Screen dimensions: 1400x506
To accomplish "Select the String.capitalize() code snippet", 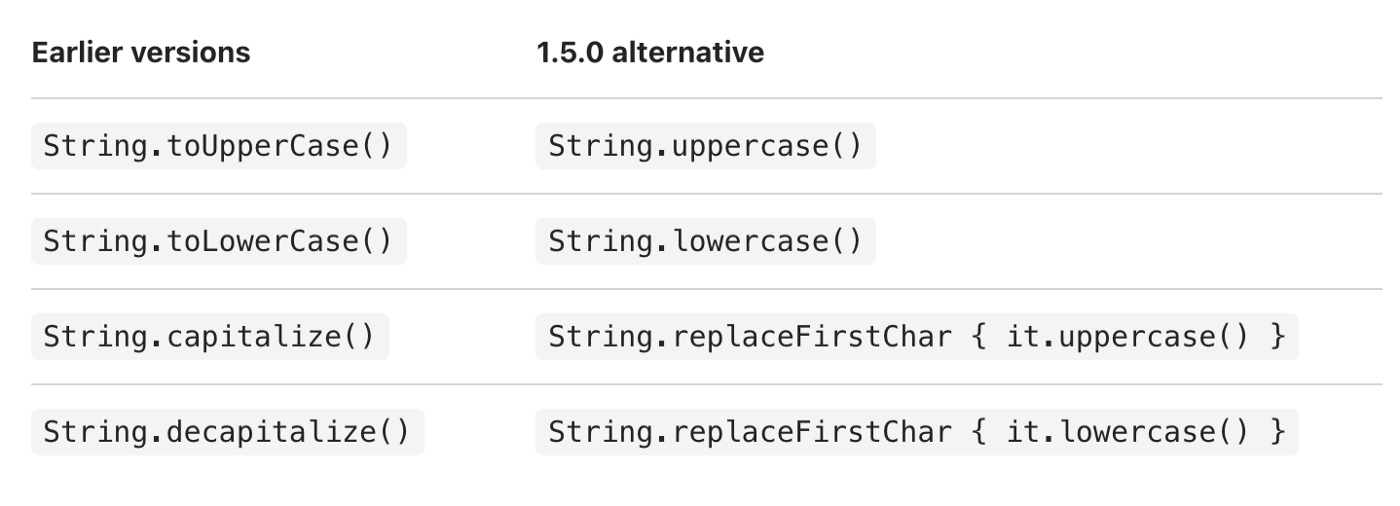I will point(209,337).
